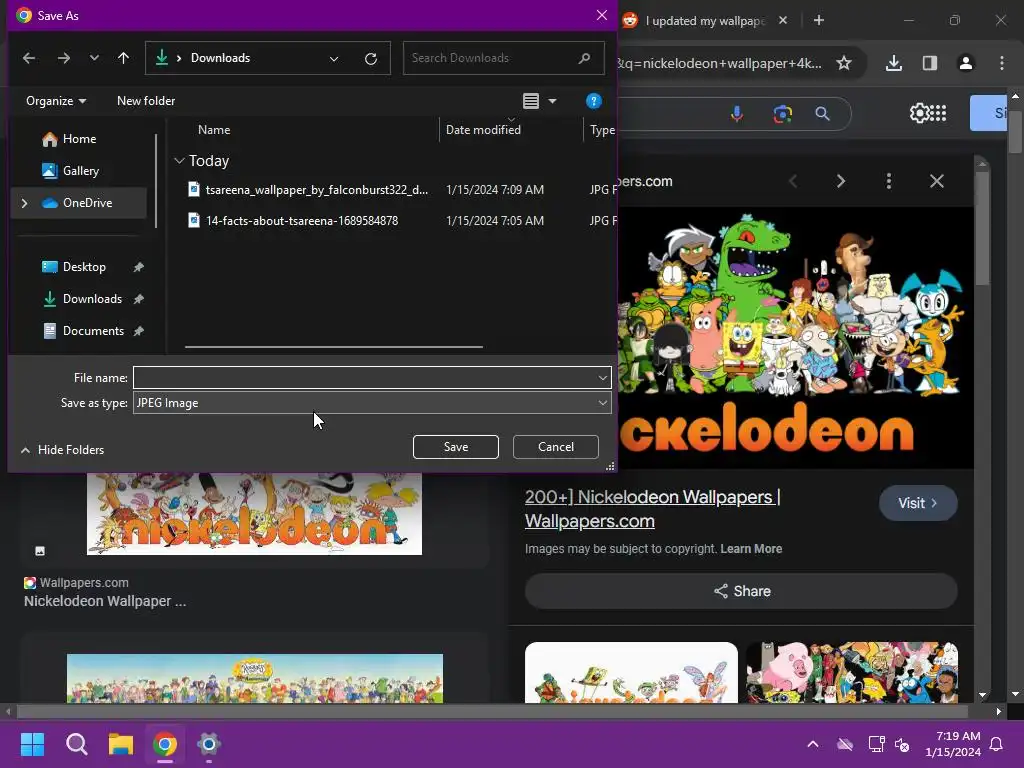
Task: Open the Learn More copyright link
Action: 751,549
